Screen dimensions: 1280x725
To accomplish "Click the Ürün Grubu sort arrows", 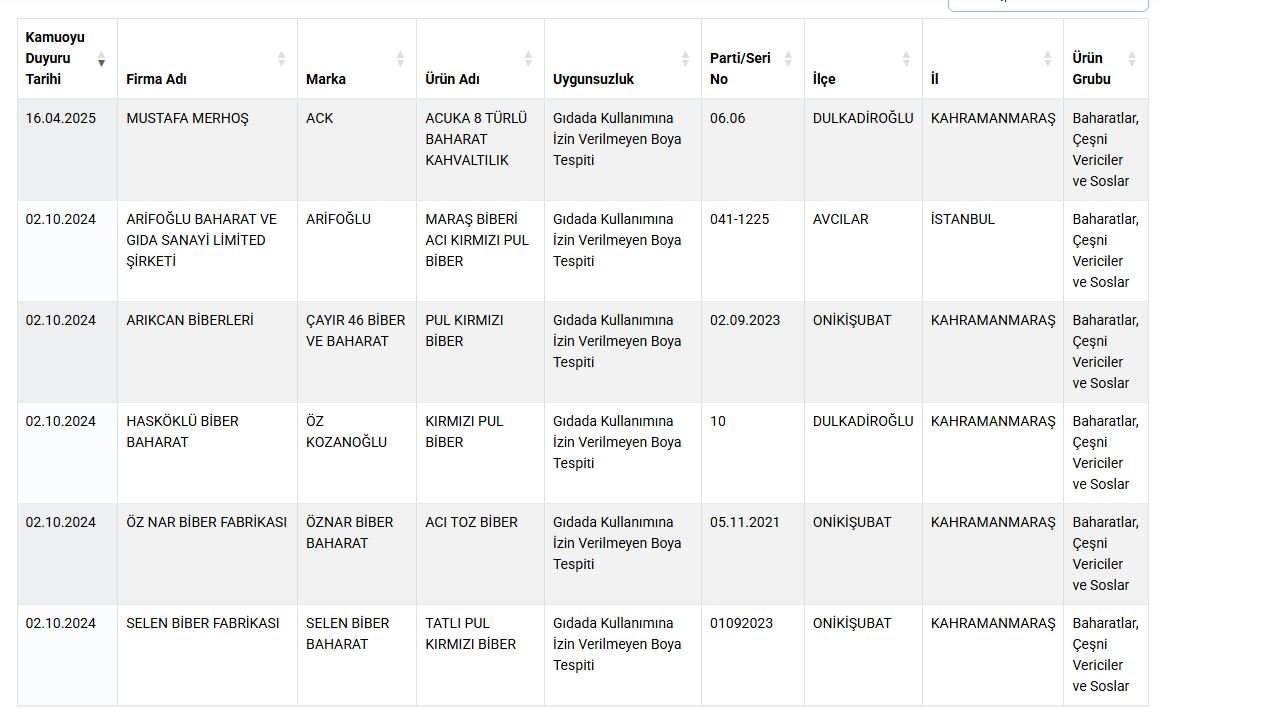I will pos(1132,59).
